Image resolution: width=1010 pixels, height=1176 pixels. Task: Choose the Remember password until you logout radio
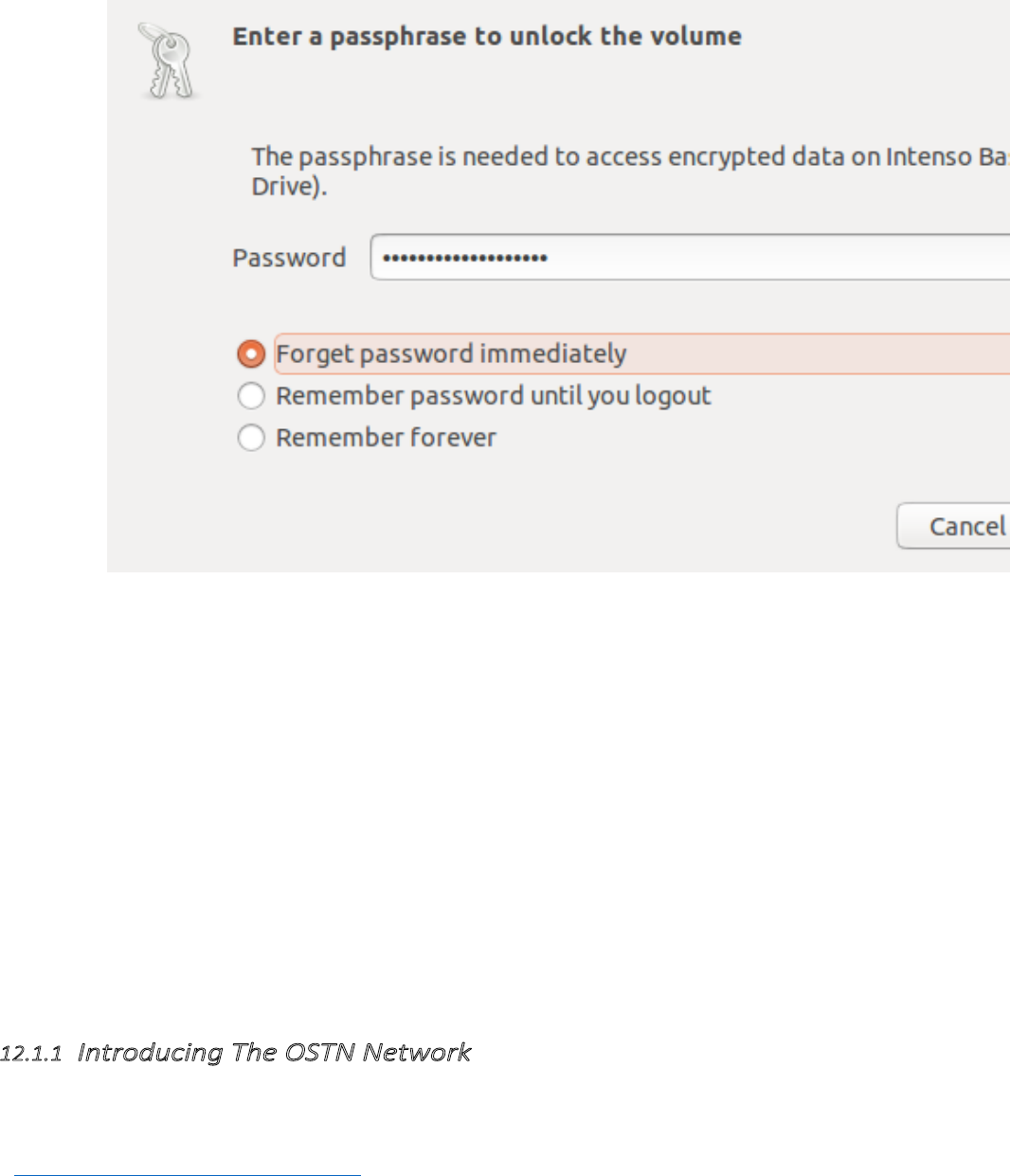coord(251,396)
